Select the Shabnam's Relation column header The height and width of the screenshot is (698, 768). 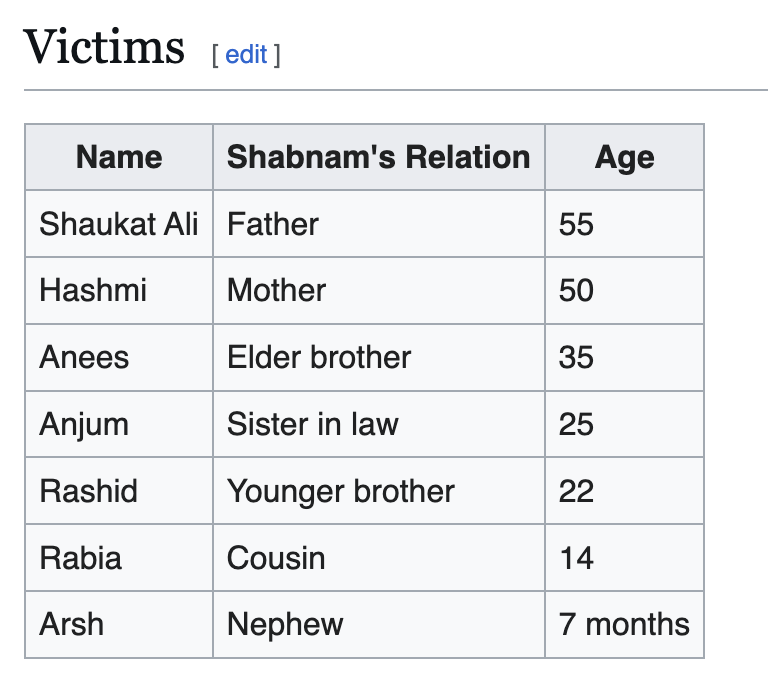[x=379, y=157]
